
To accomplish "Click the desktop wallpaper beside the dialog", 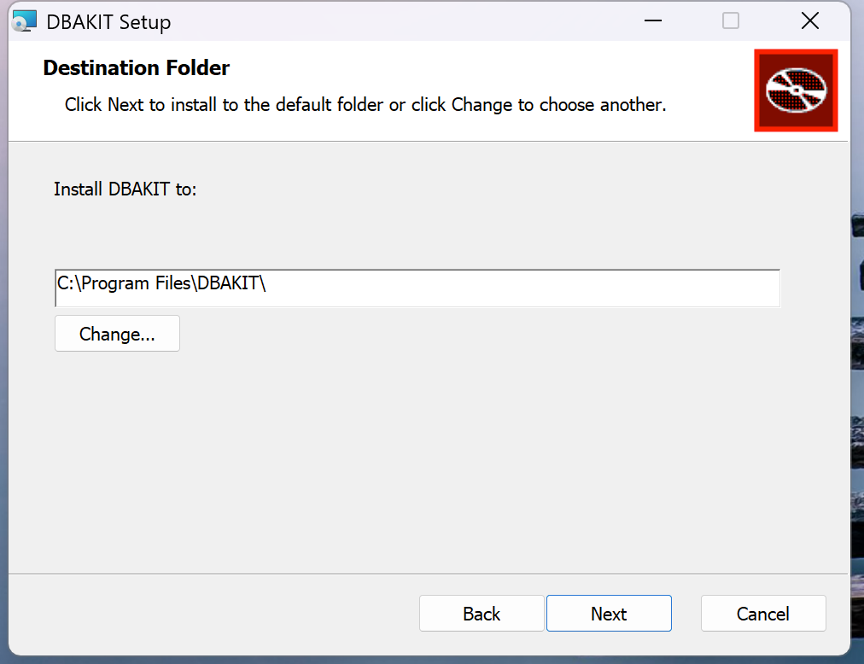I will (x=857, y=386).
